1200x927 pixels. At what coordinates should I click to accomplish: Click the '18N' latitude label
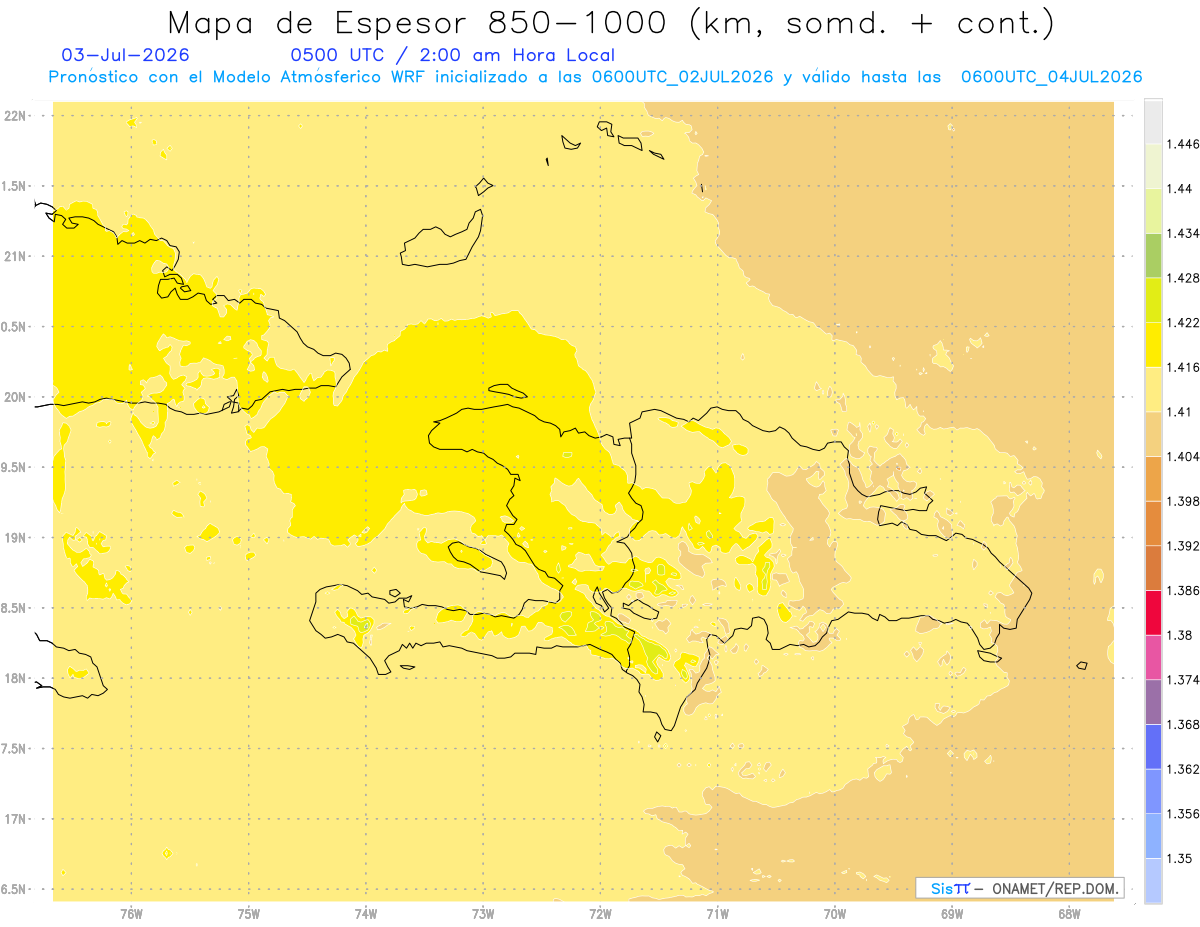(15, 679)
